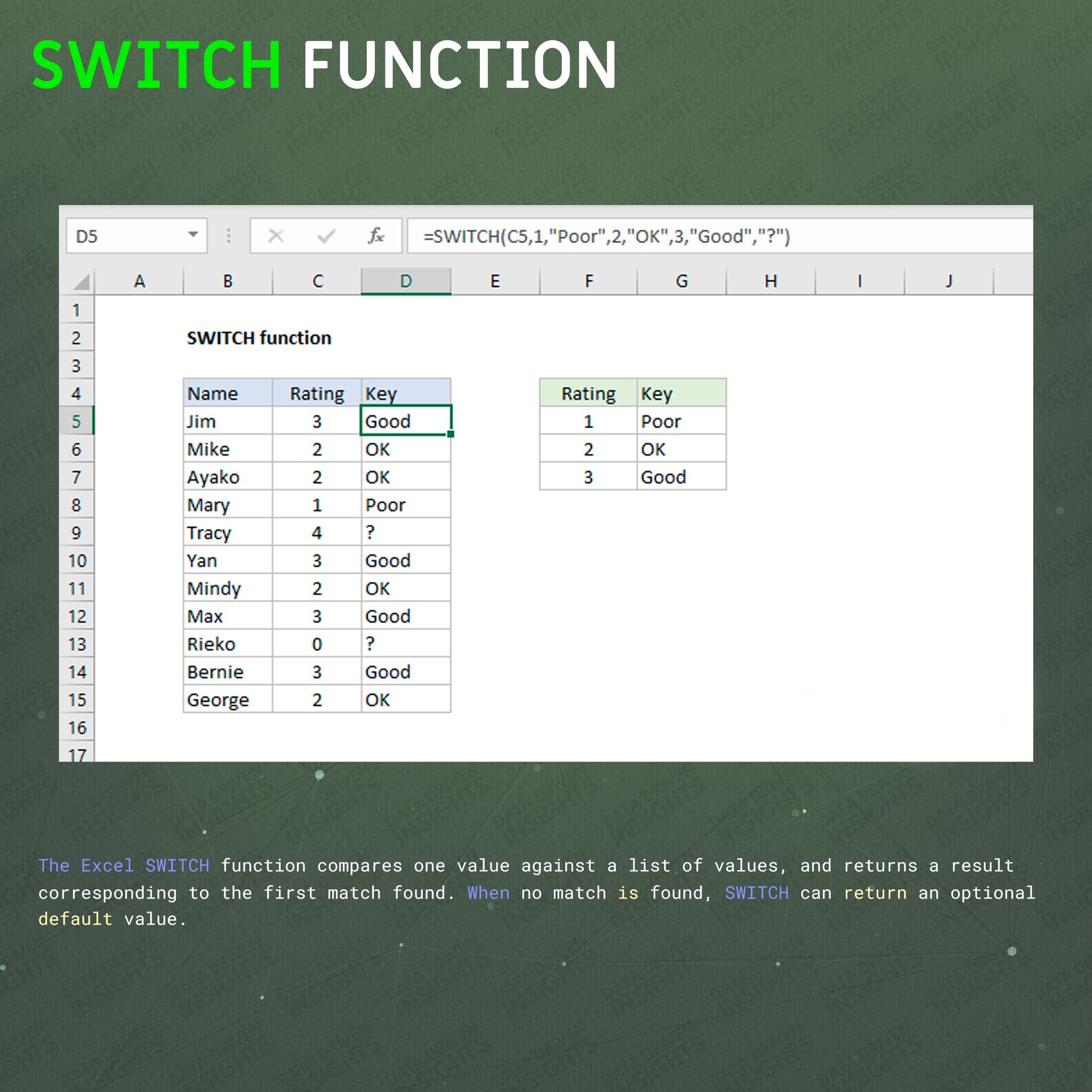
Task: Select column B header
Action: [228, 282]
